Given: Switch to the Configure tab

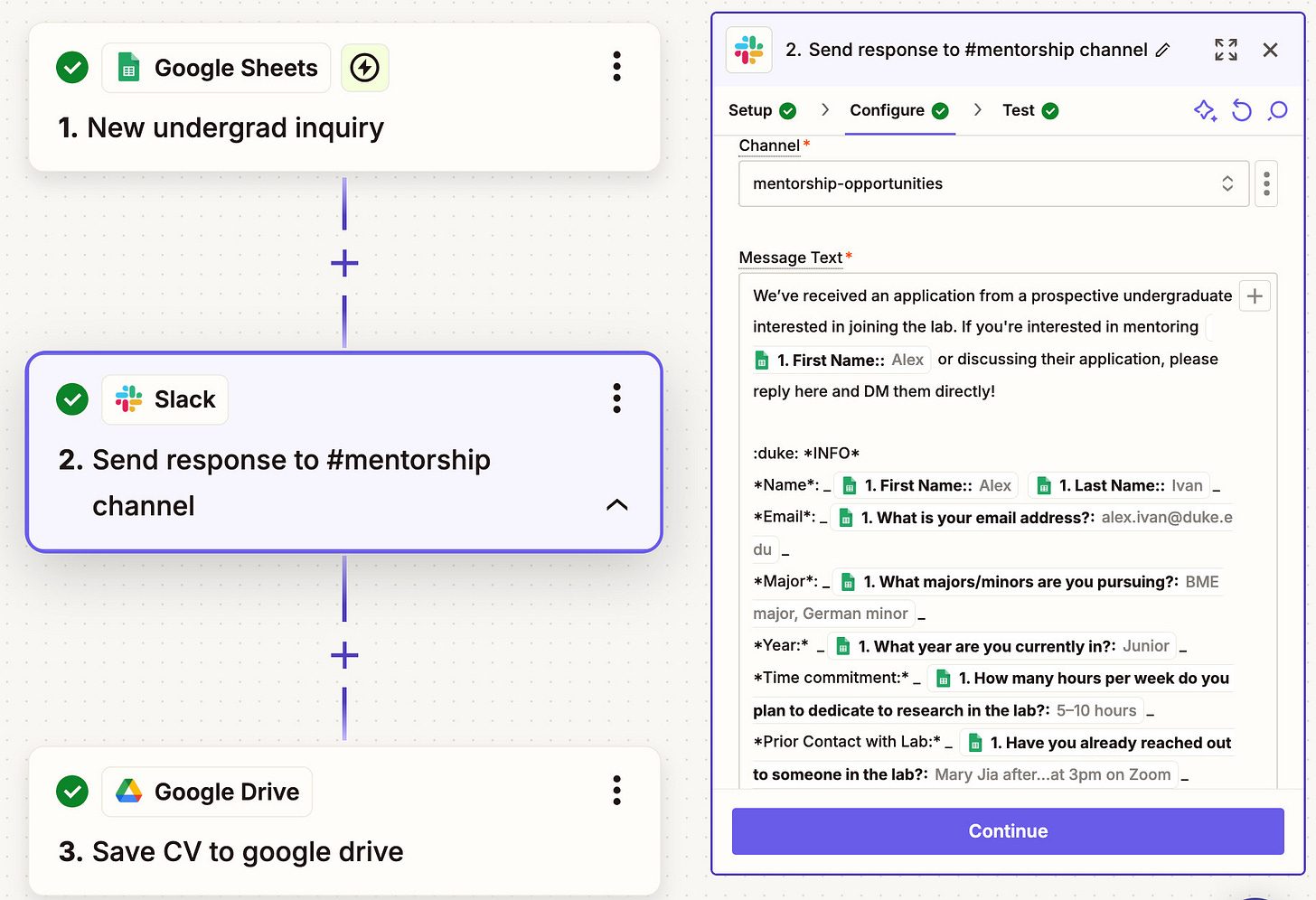Looking at the screenshot, I should [899, 110].
